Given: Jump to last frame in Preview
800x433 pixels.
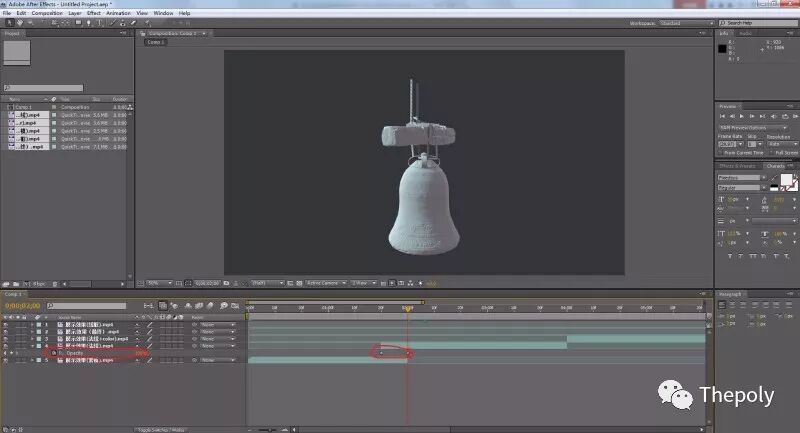Looking at the screenshot, I should 762,116.
